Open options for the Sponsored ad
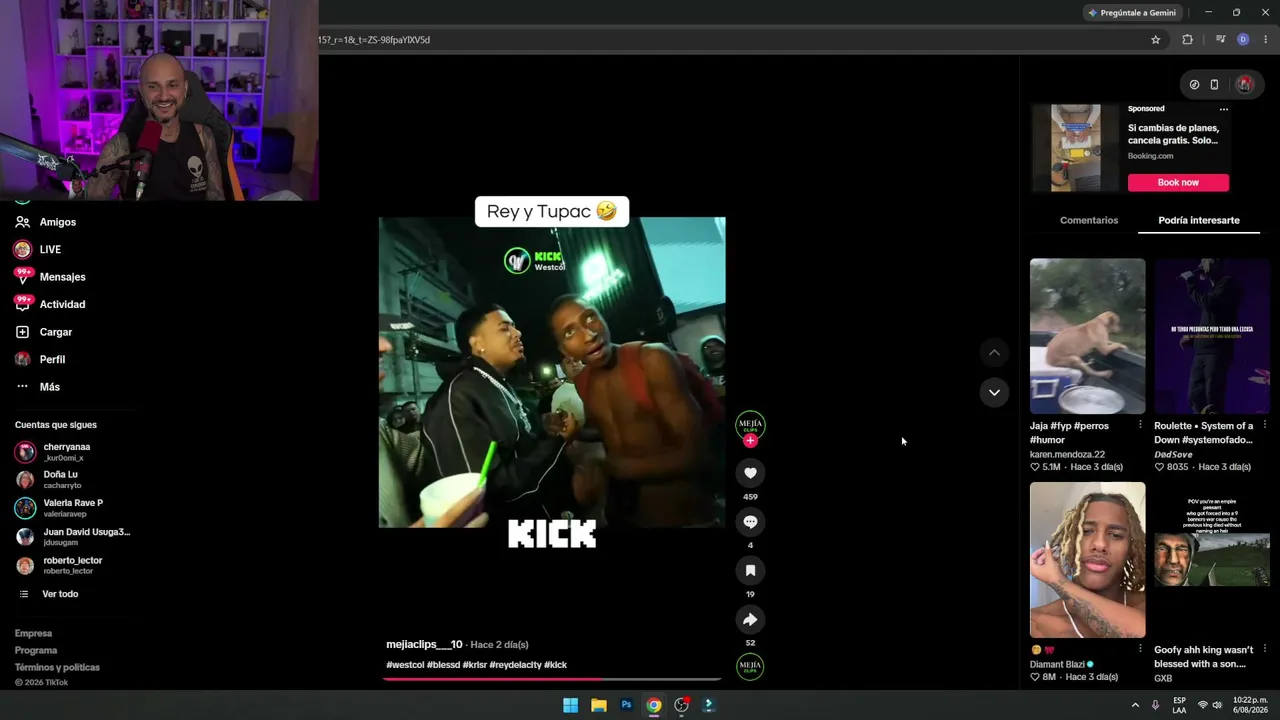This screenshot has height=720, width=1280. [1223, 109]
